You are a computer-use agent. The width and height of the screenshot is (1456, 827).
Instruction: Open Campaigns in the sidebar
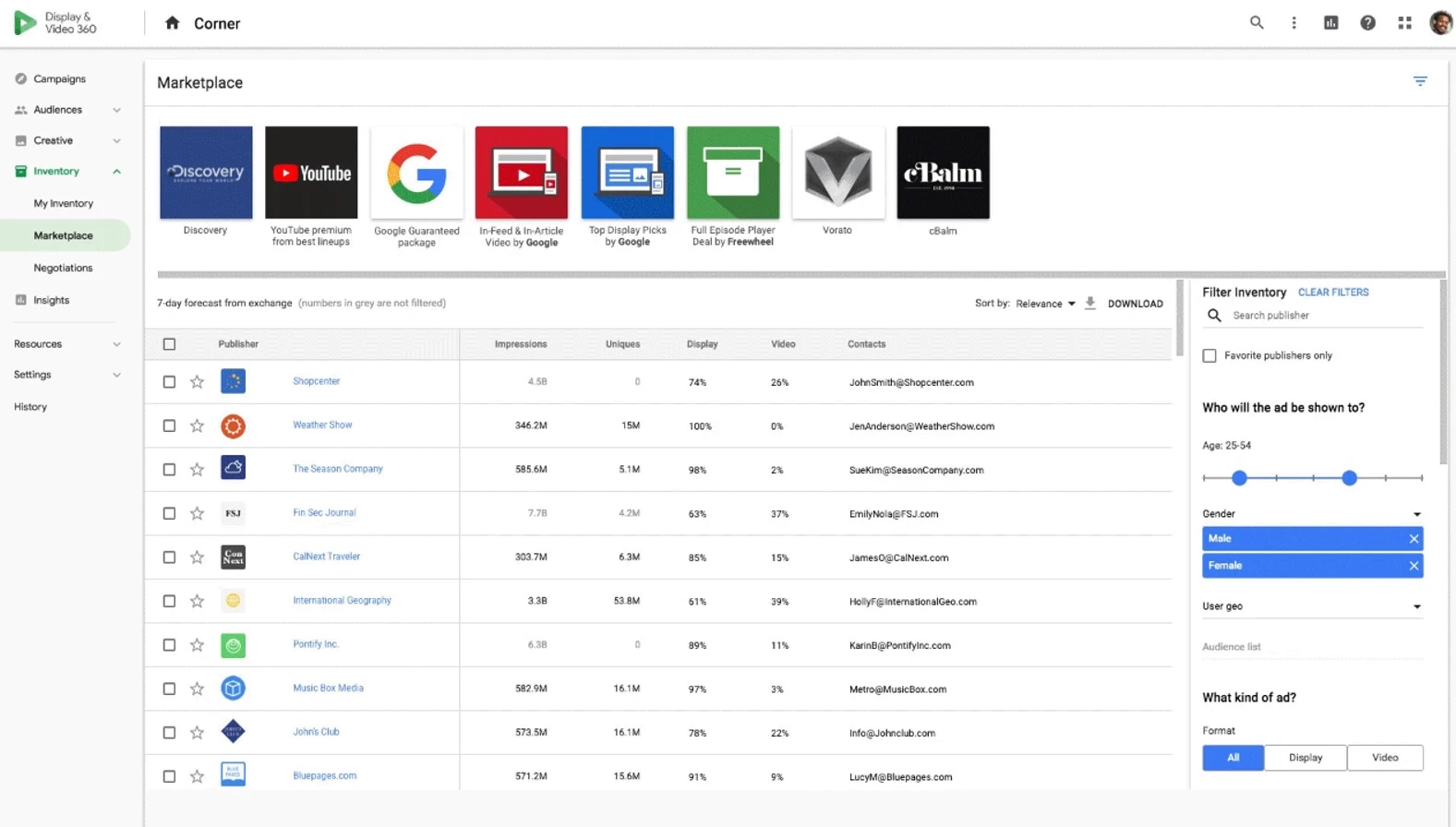(59, 78)
